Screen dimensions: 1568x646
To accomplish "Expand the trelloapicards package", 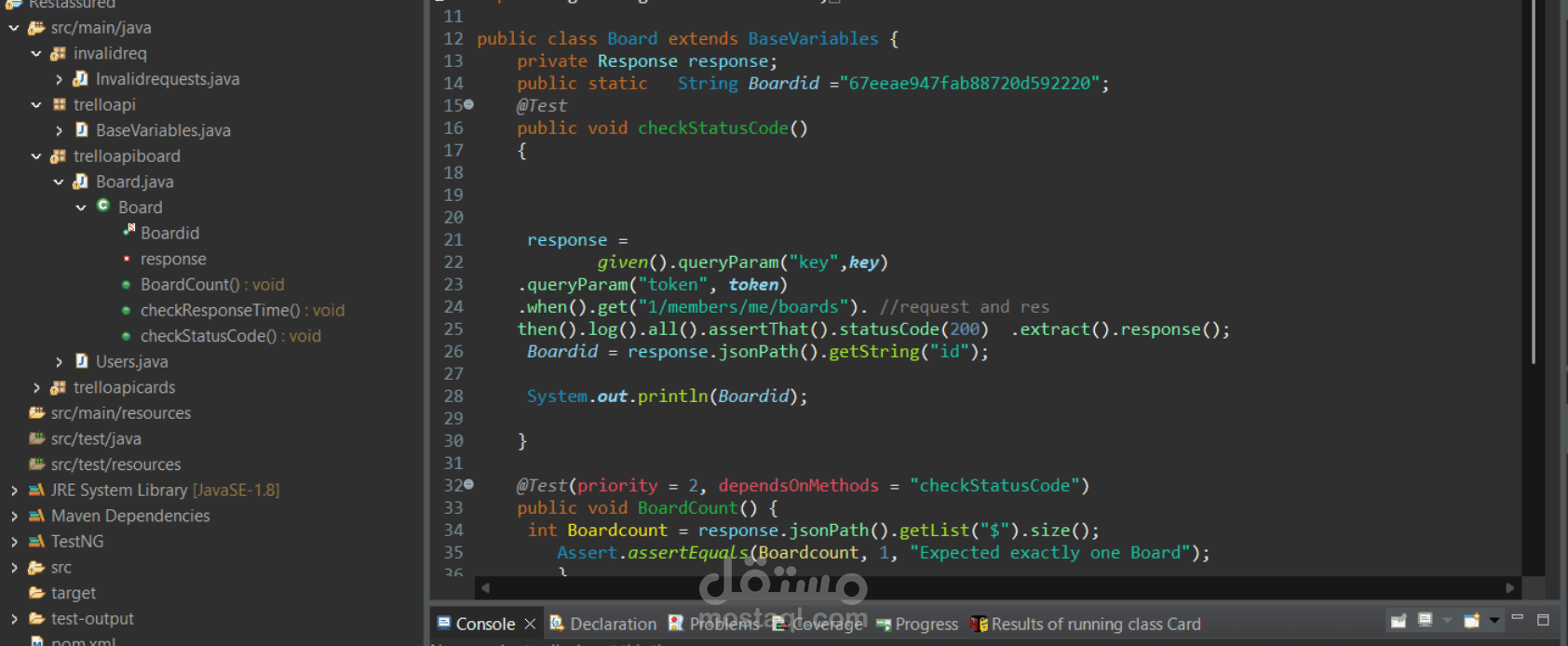I will point(35,387).
